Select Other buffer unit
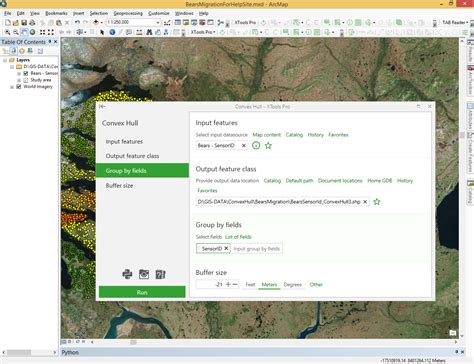This screenshot has height=364, width=474. pos(316,284)
